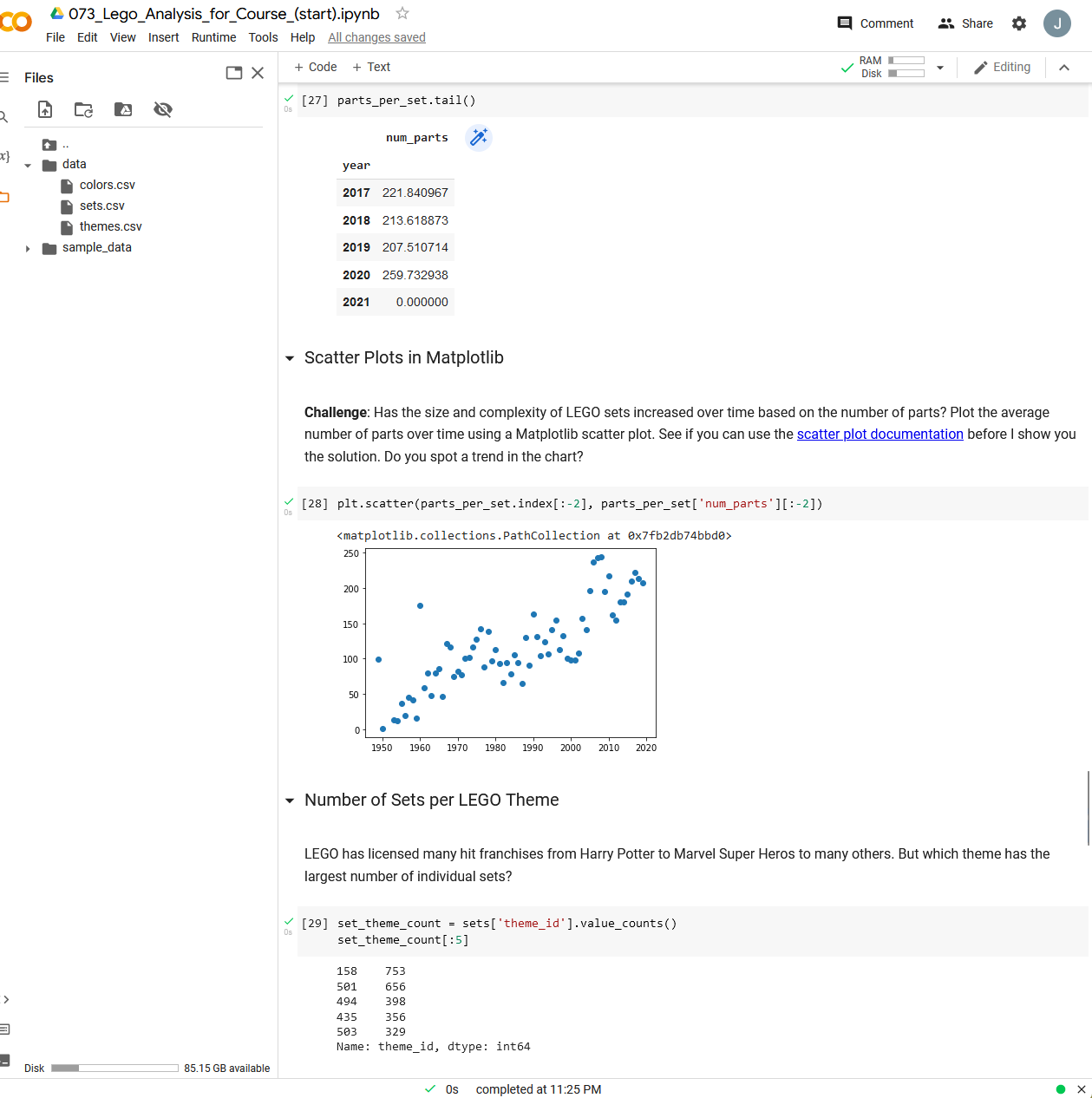Add a new Code cell
Screen dimensions: 1092x1098
[x=315, y=67]
